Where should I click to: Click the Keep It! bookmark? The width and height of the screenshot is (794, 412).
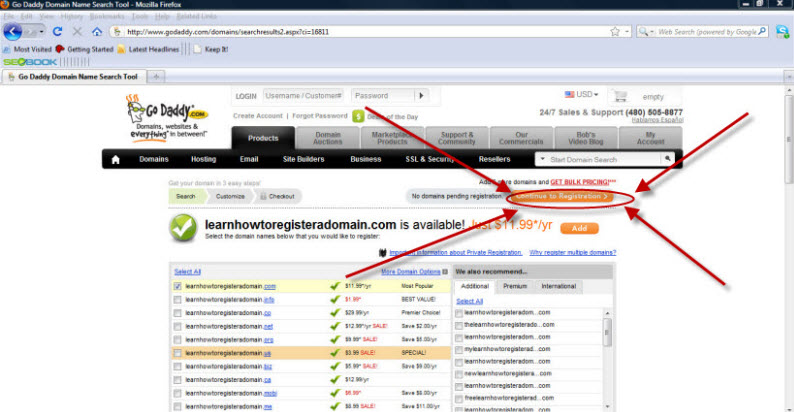[x=211, y=49]
